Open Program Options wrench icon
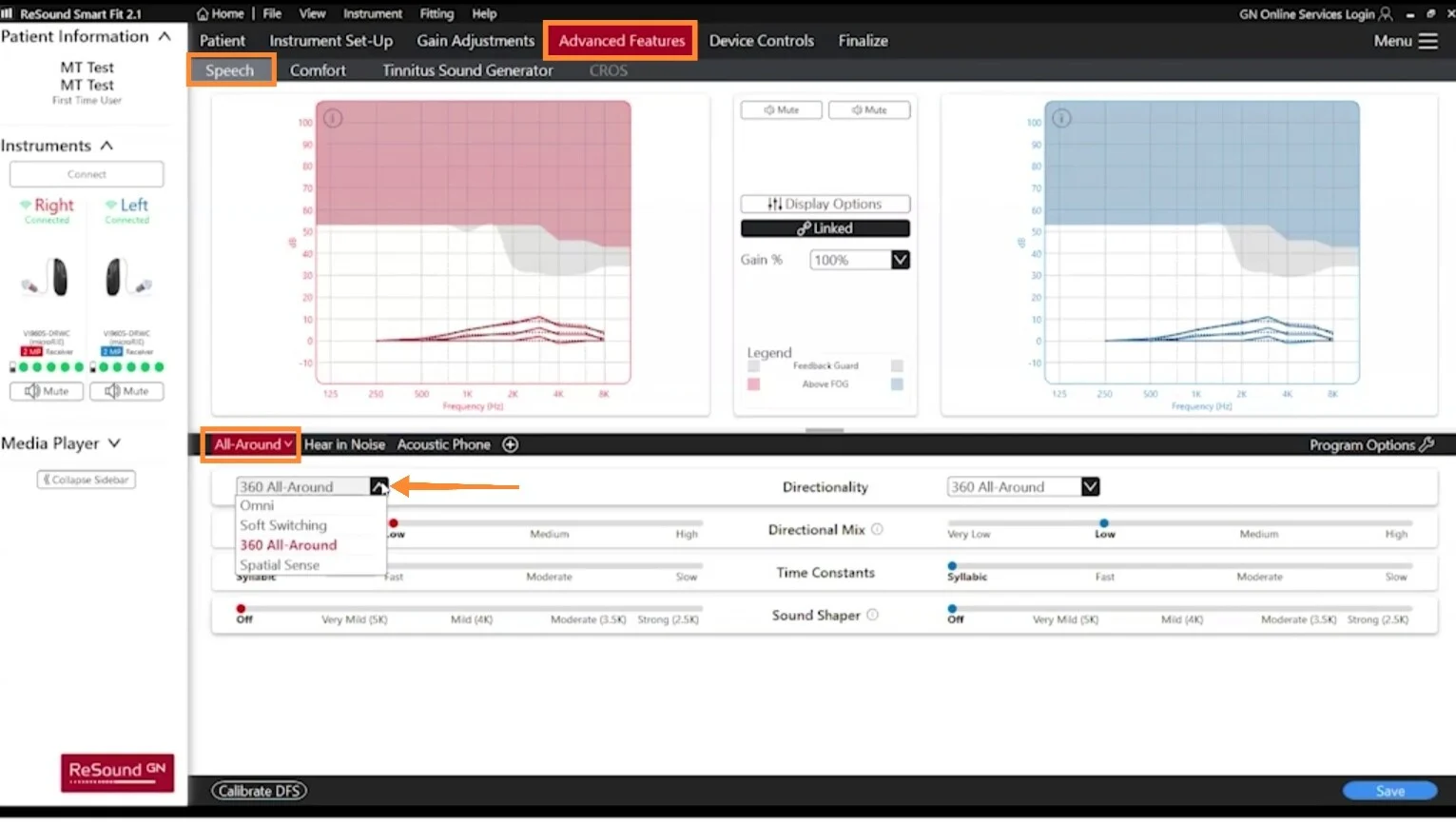 [1427, 444]
